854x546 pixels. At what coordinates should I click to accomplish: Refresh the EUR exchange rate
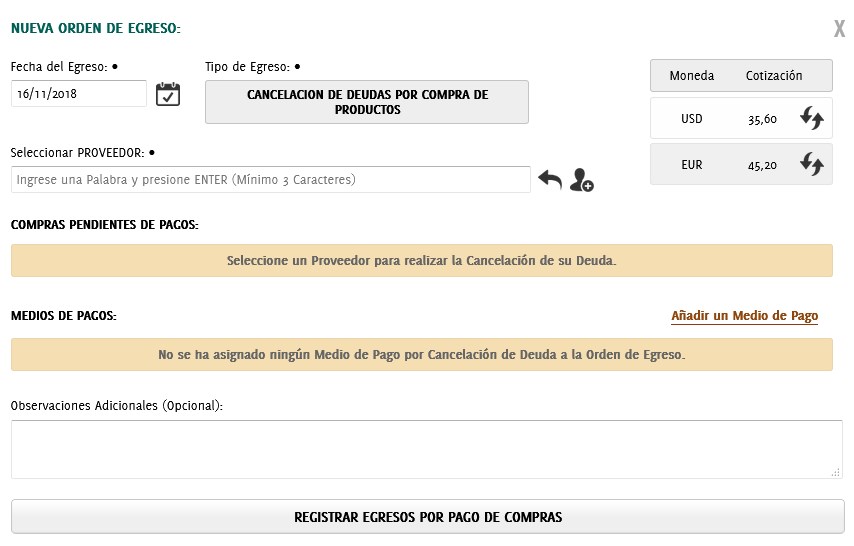811,165
